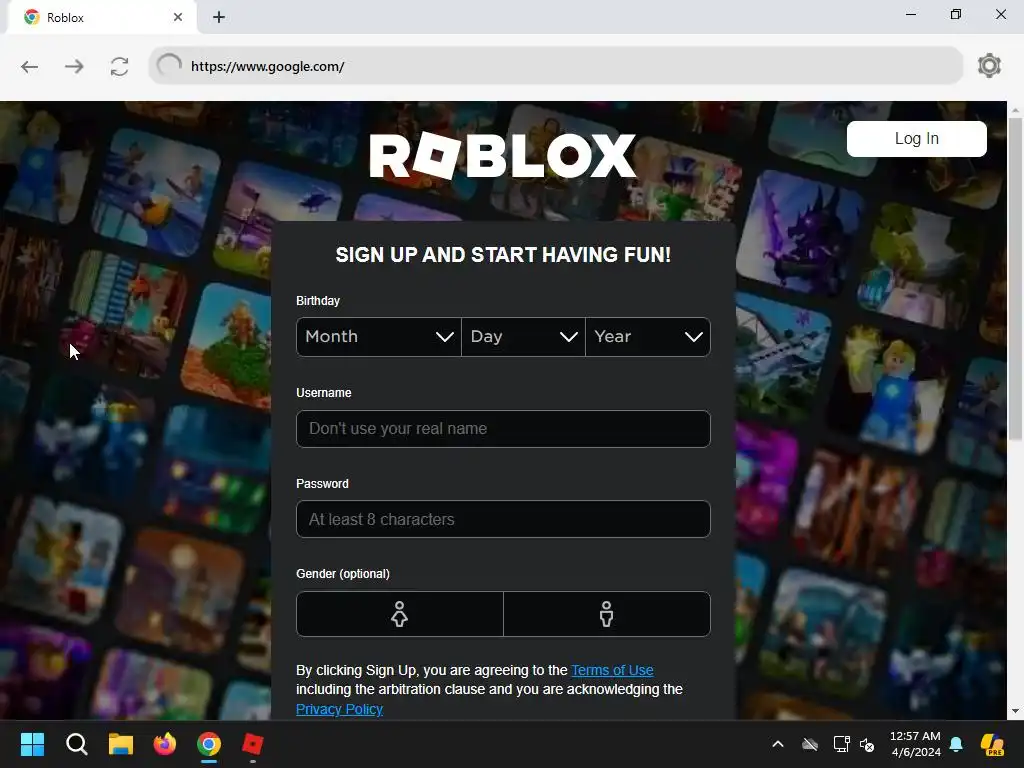1024x768 pixels.
Task: Open the Month birthday dropdown
Action: click(x=379, y=336)
